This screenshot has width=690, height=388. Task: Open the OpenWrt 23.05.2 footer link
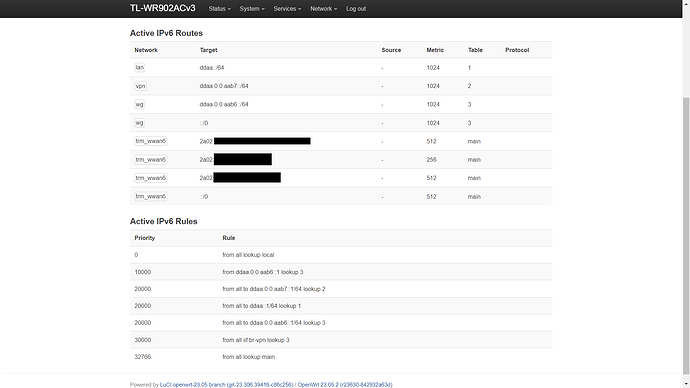pyautogui.click(x=345, y=384)
